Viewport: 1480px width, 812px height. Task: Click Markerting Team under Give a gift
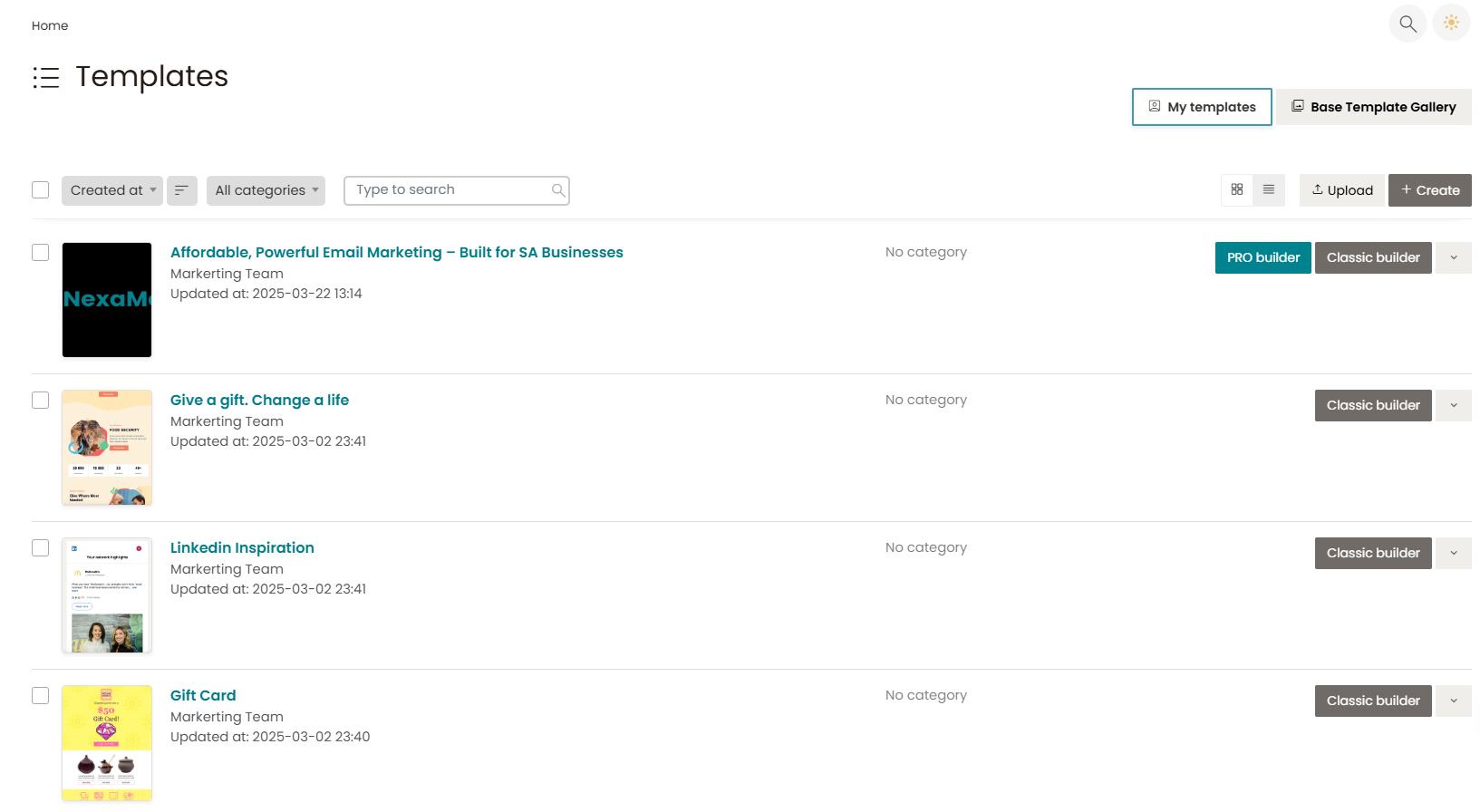227,421
